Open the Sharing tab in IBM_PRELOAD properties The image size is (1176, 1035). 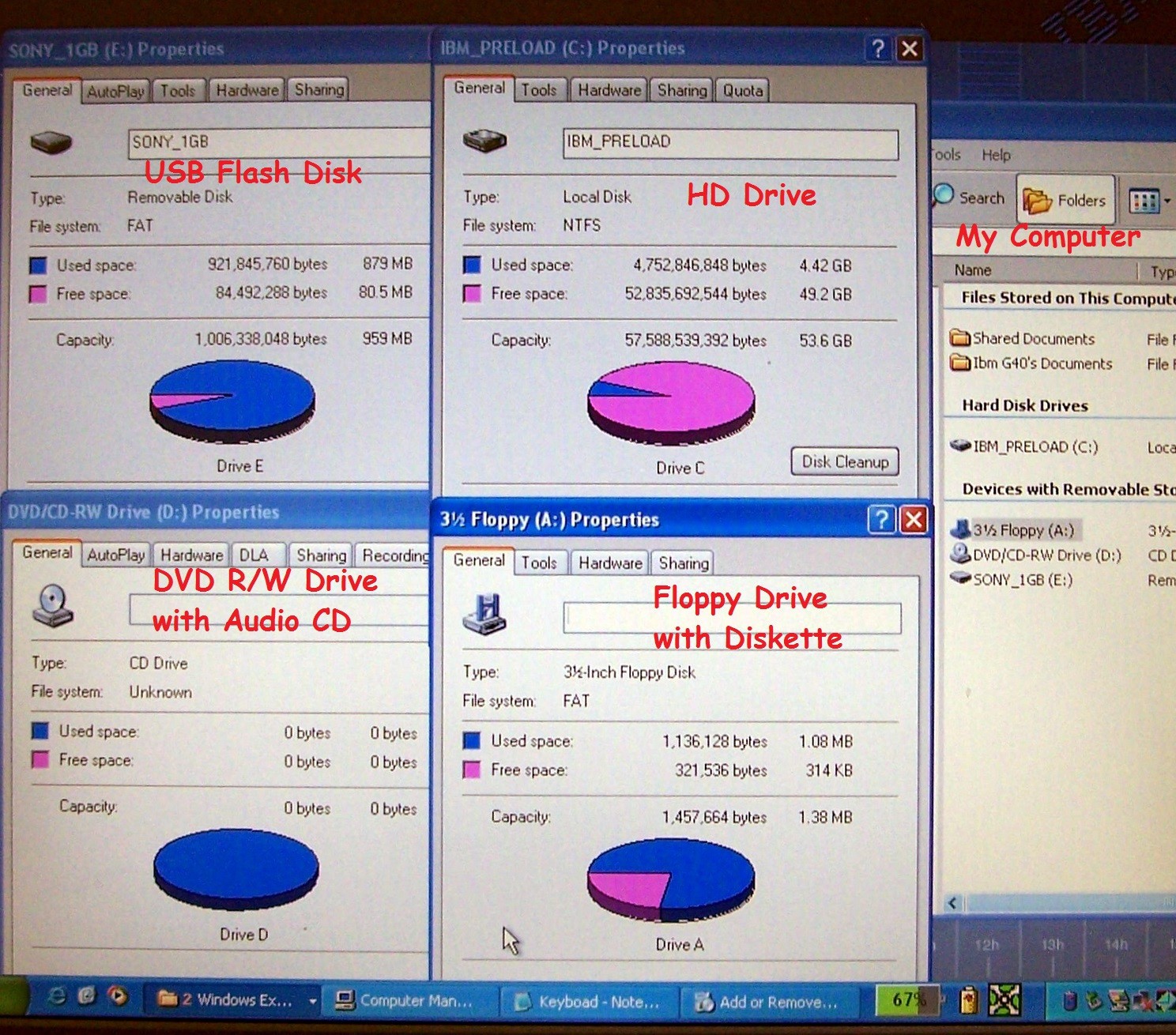(x=681, y=90)
